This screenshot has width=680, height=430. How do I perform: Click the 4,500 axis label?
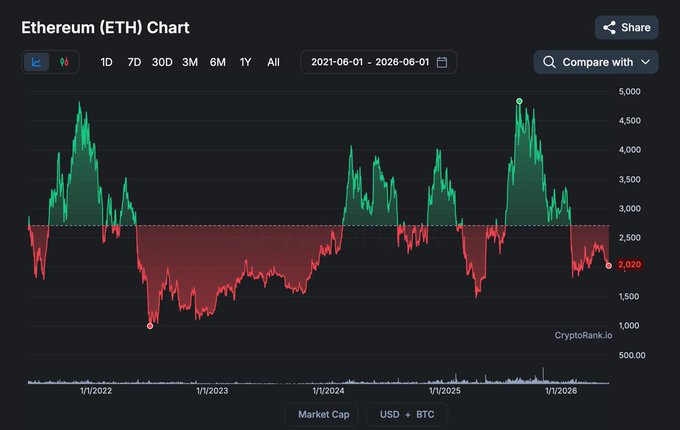pos(629,121)
